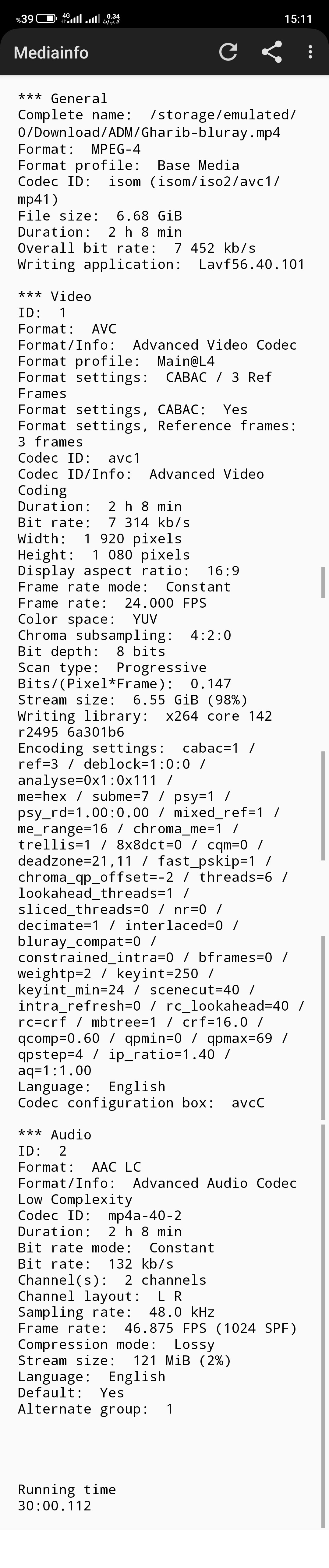Tap the Format profile Main@L4 line

point(116,361)
